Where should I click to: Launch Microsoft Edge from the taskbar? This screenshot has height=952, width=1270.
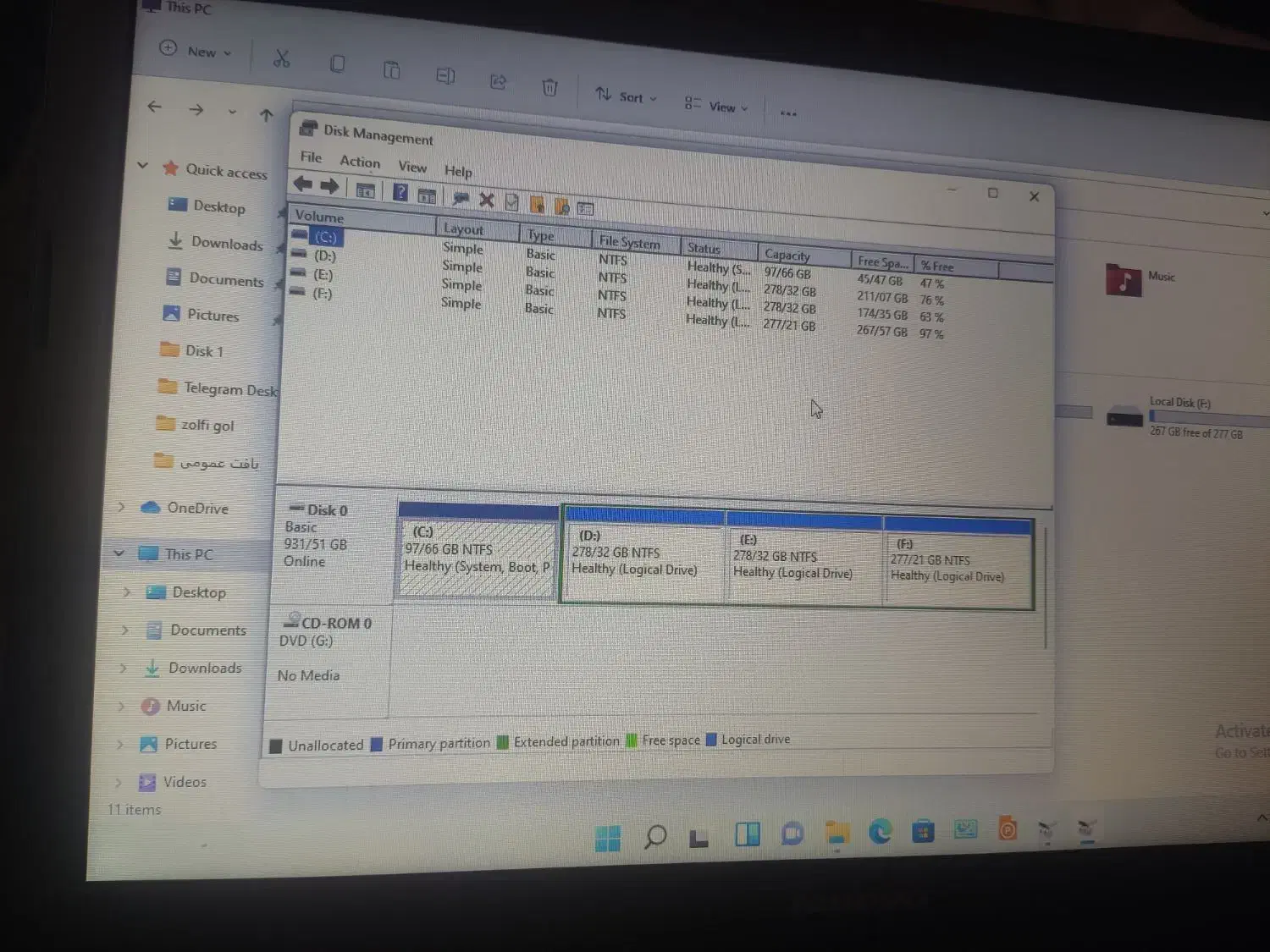click(881, 832)
